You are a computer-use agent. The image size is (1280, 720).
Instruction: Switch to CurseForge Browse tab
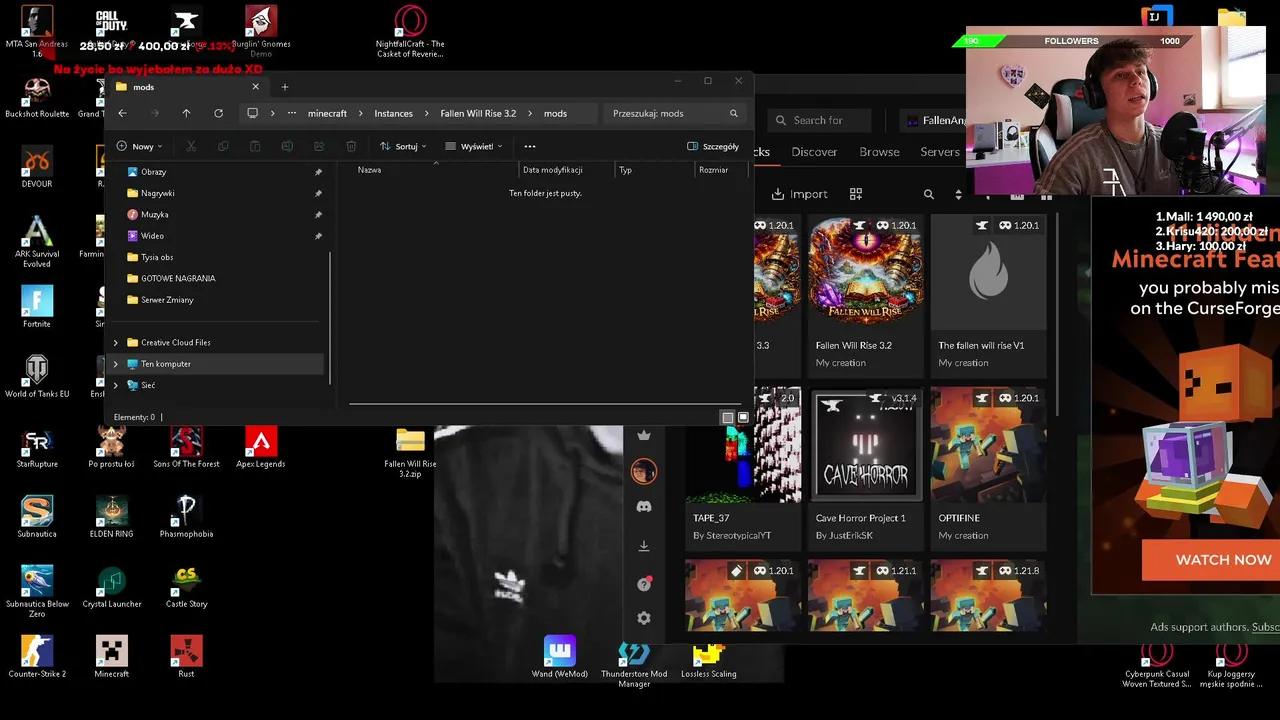(879, 152)
